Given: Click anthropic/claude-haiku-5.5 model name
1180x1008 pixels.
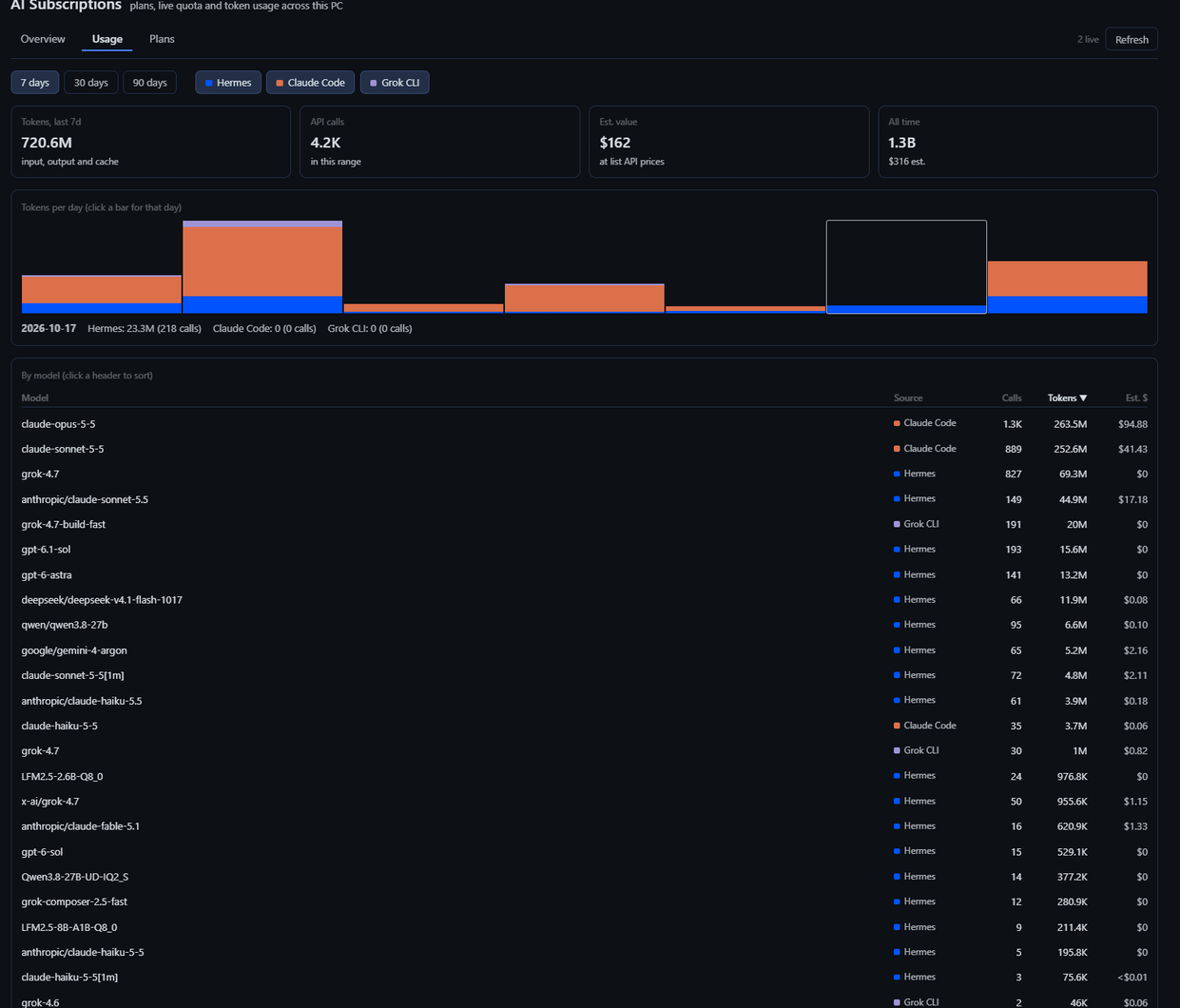Looking at the screenshot, I should pos(82,701).
